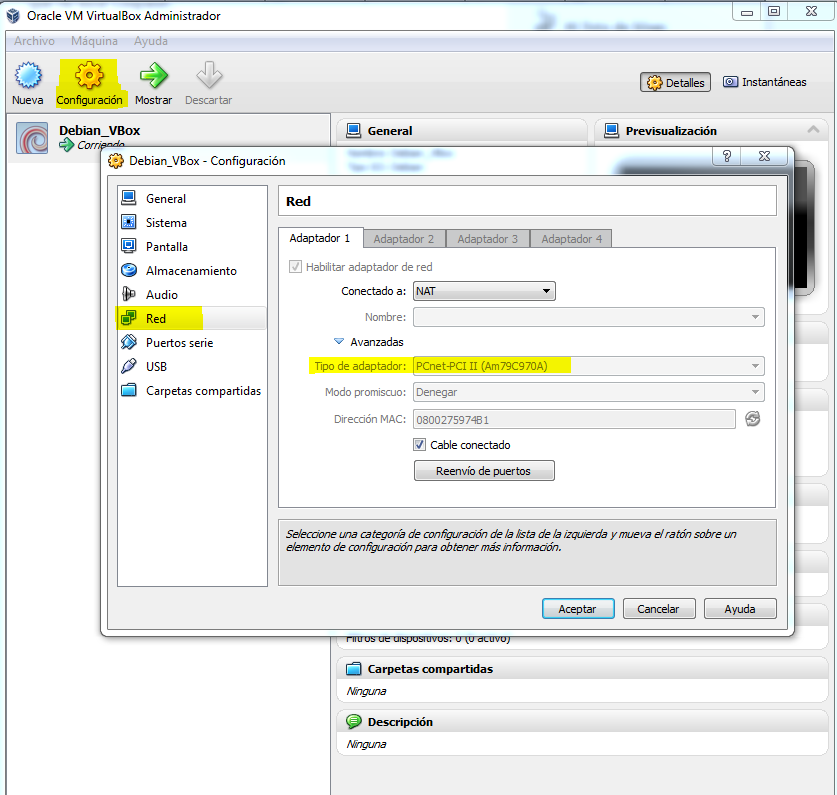Click the Nueva toolbar icon
This screenshot has height=795, width=837.
(28, 75)
